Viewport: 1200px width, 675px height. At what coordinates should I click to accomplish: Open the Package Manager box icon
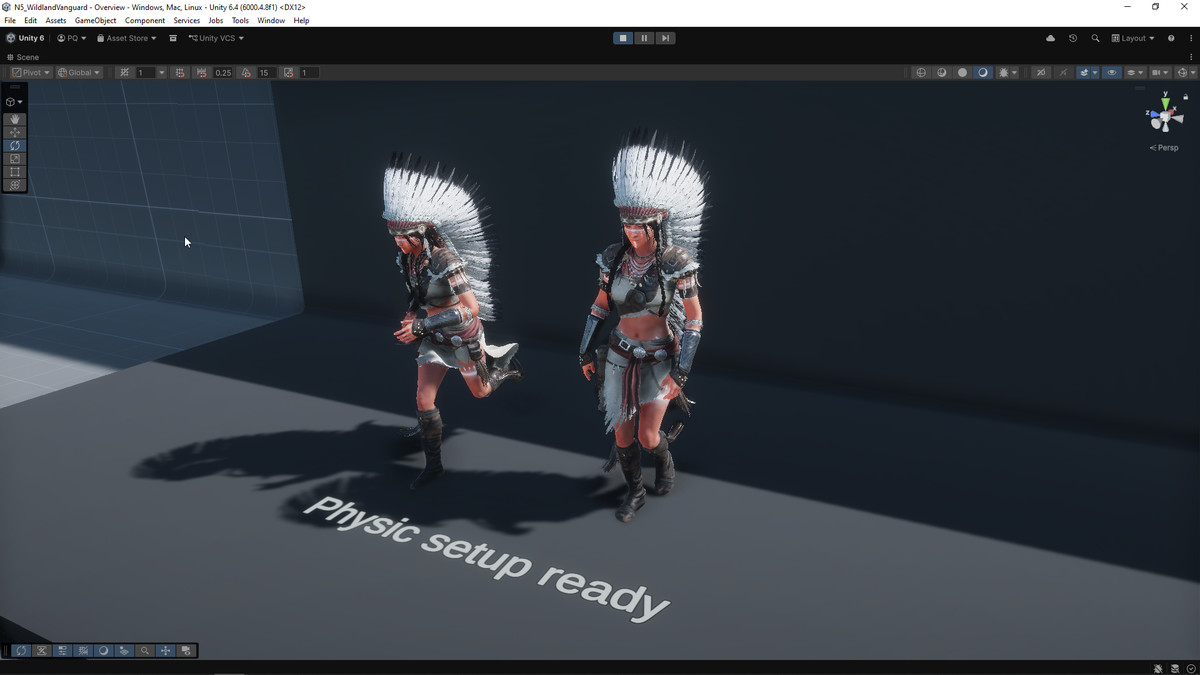(173, 38)
